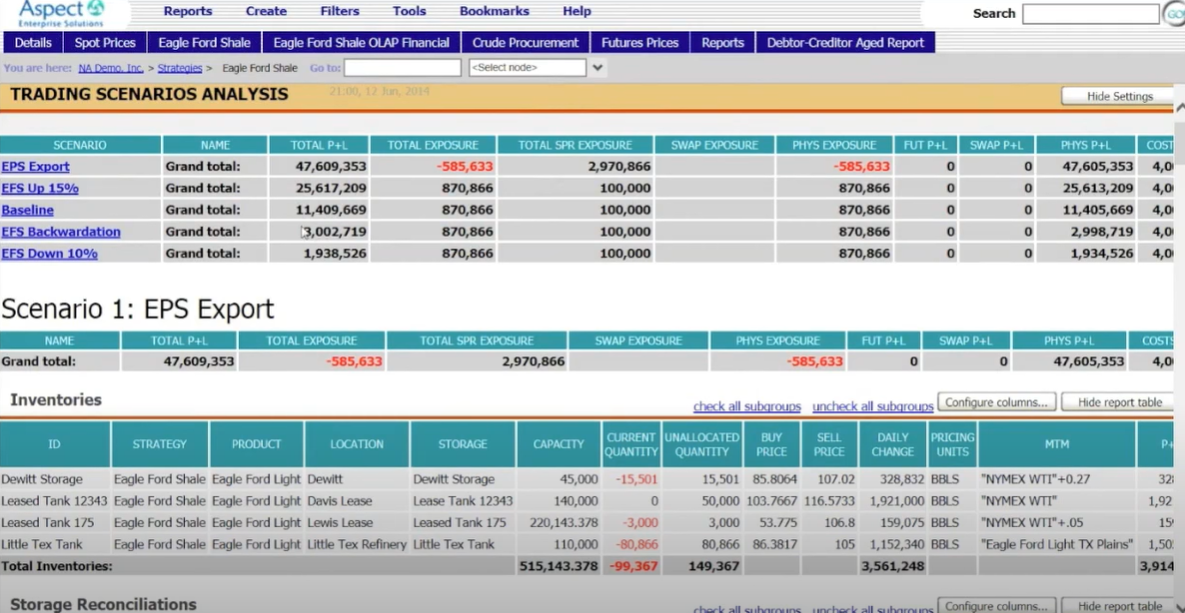Open the Baseline scenario
The height and width of the screenshot is (613, 1185).
coord(27,210)
